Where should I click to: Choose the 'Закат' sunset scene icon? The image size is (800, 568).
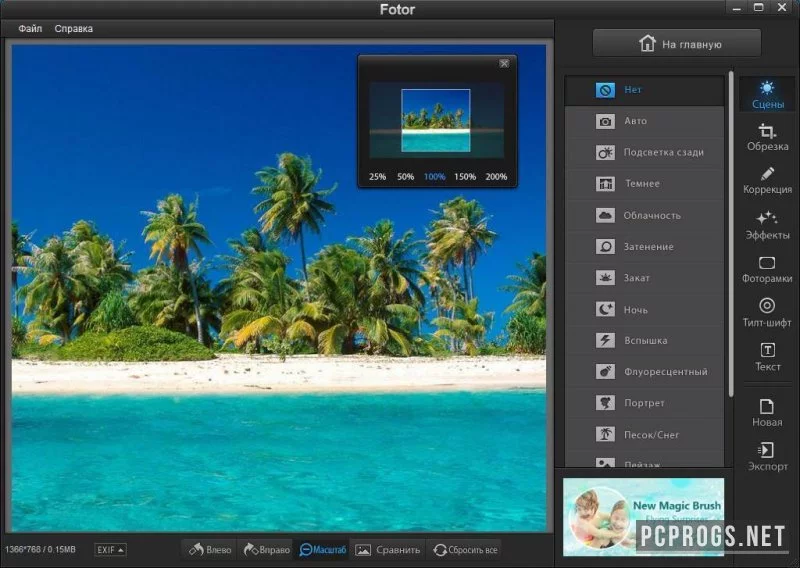605,278
